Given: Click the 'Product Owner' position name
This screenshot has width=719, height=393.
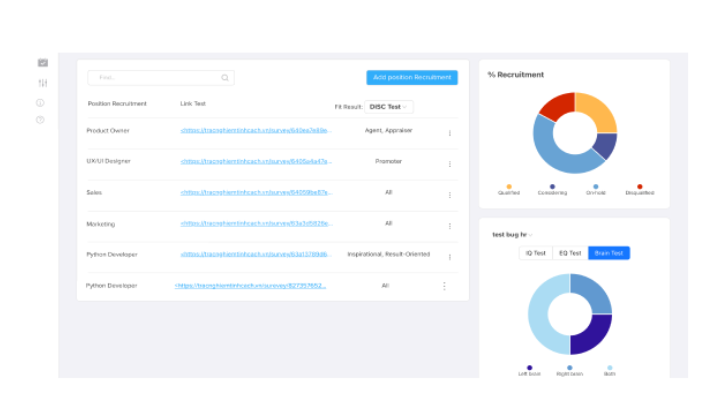Looking at the screenshot, I should tap(108, 131).
